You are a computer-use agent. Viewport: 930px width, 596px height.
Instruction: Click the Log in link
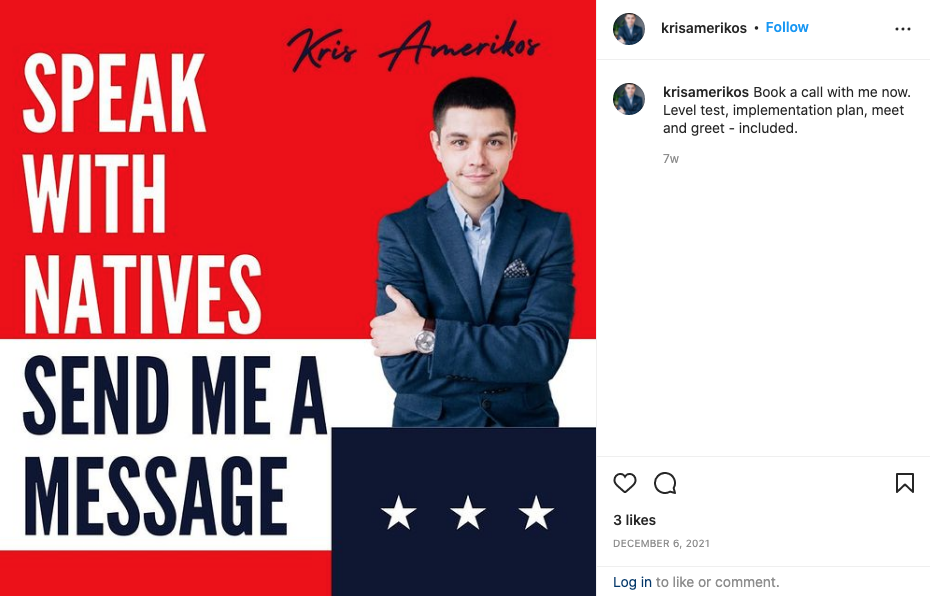tap(632, 582)
